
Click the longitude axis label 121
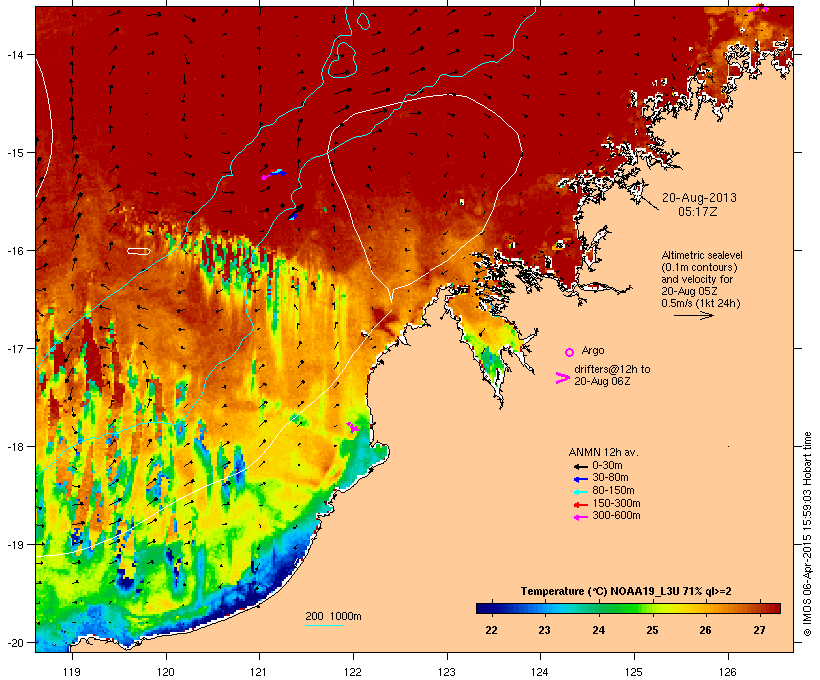[259, 672]
